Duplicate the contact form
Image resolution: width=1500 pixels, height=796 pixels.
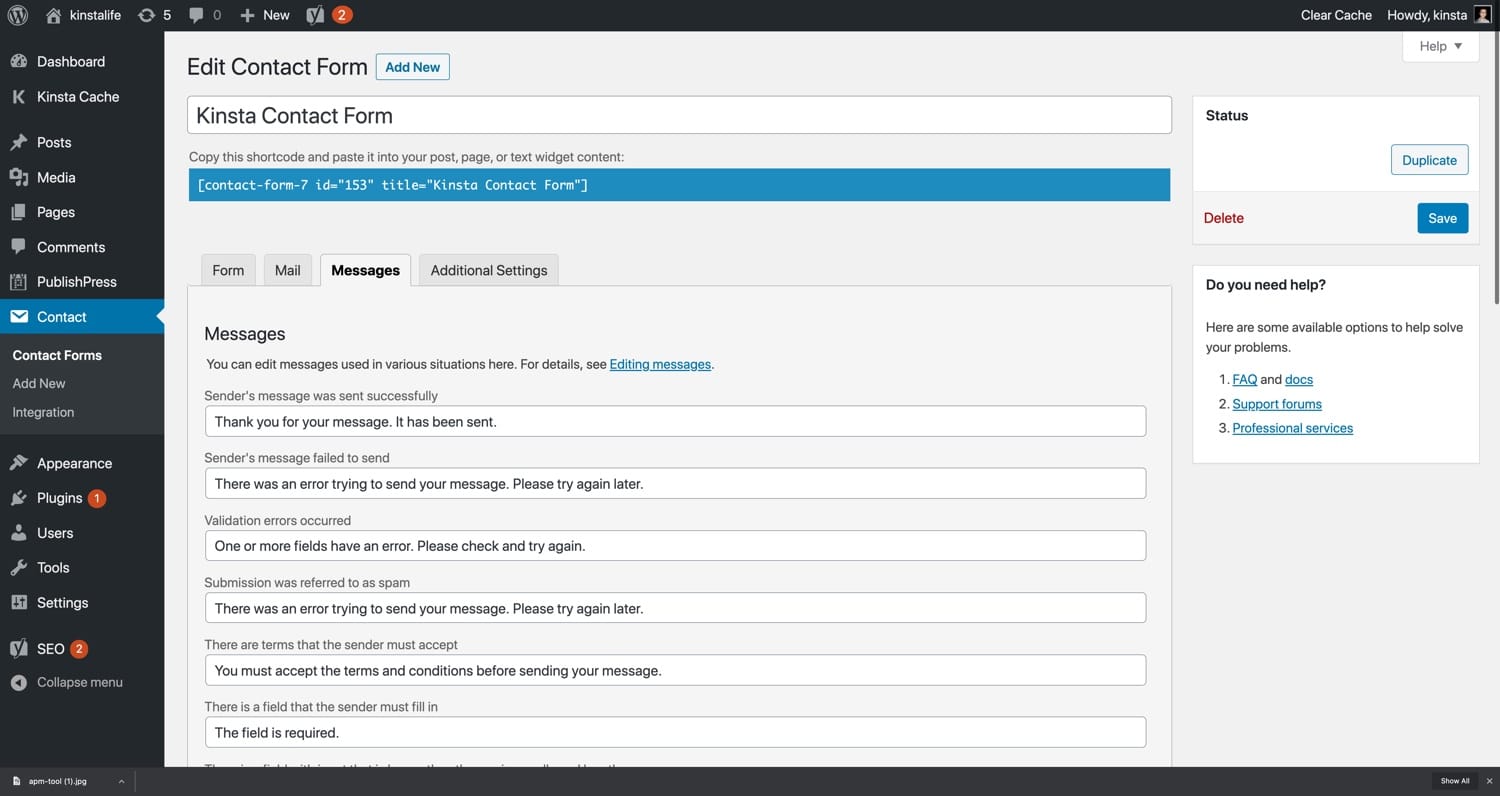coord(1429,160)
